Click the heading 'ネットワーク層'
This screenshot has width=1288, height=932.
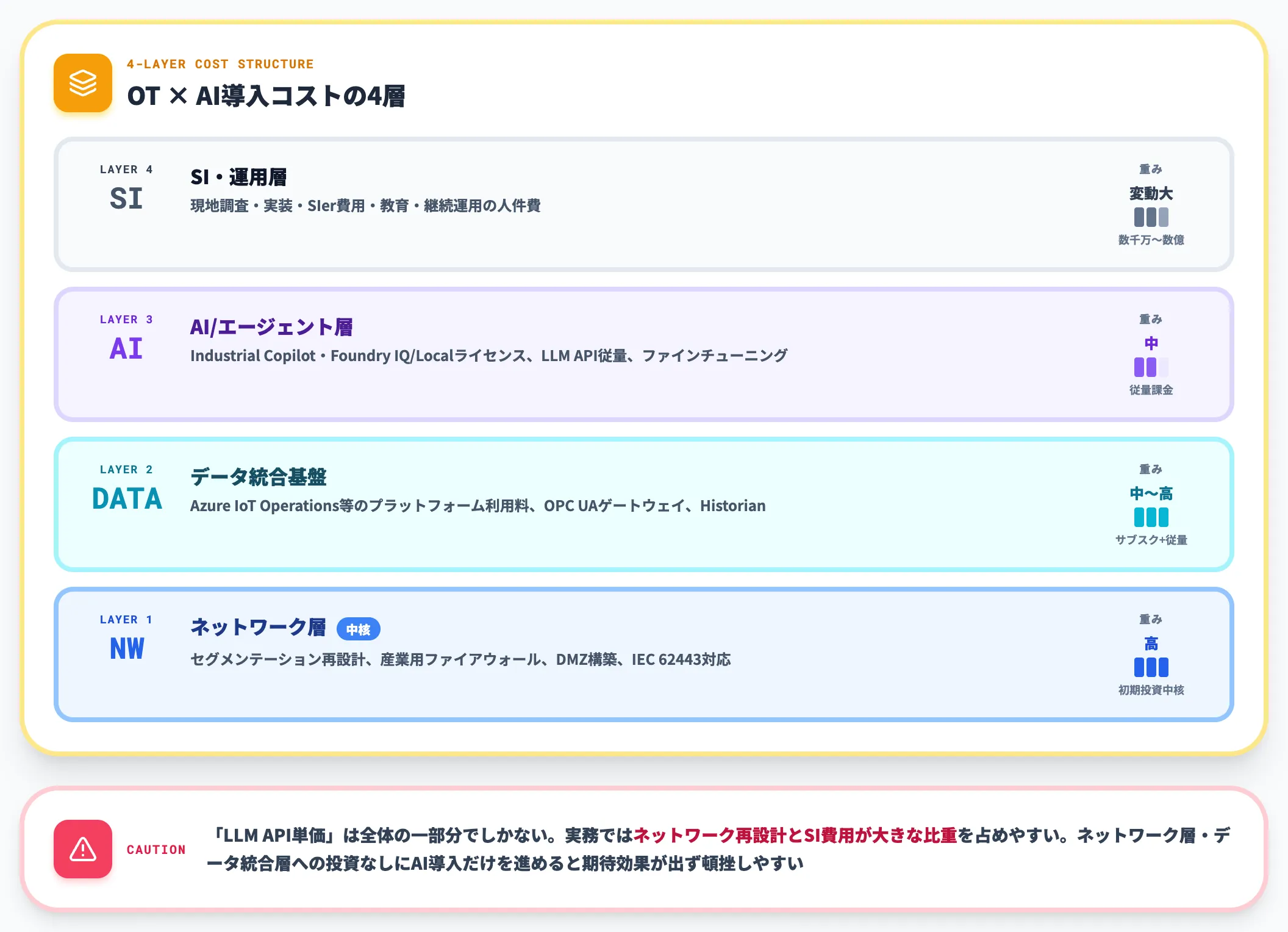point(258,628)
